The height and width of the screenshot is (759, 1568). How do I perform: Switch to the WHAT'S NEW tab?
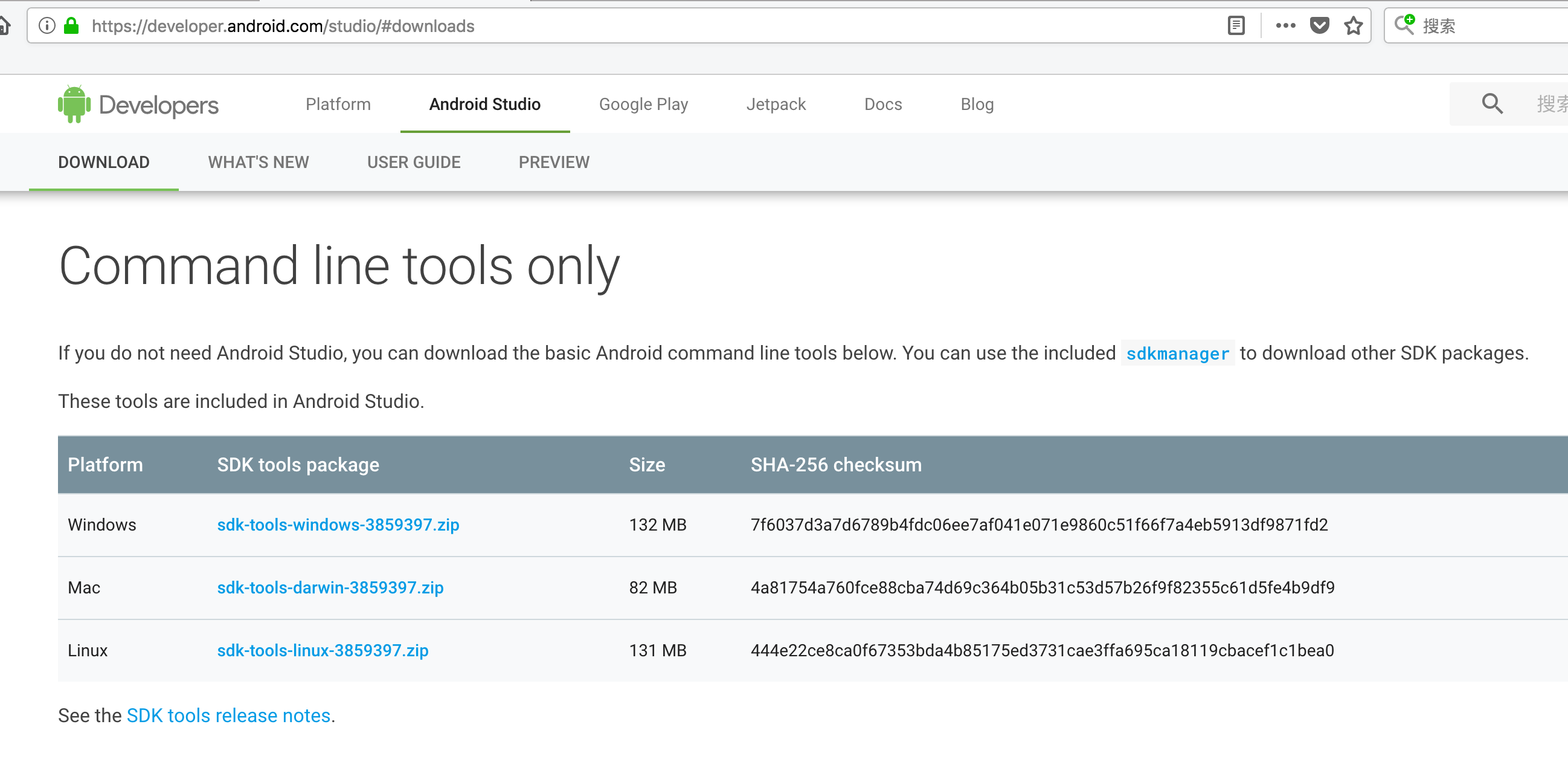(x=259, y=162)
